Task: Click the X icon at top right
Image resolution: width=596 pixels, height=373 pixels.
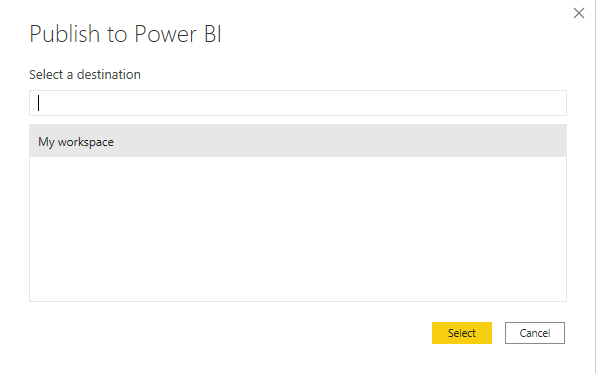Action: [x=579, y=13]
